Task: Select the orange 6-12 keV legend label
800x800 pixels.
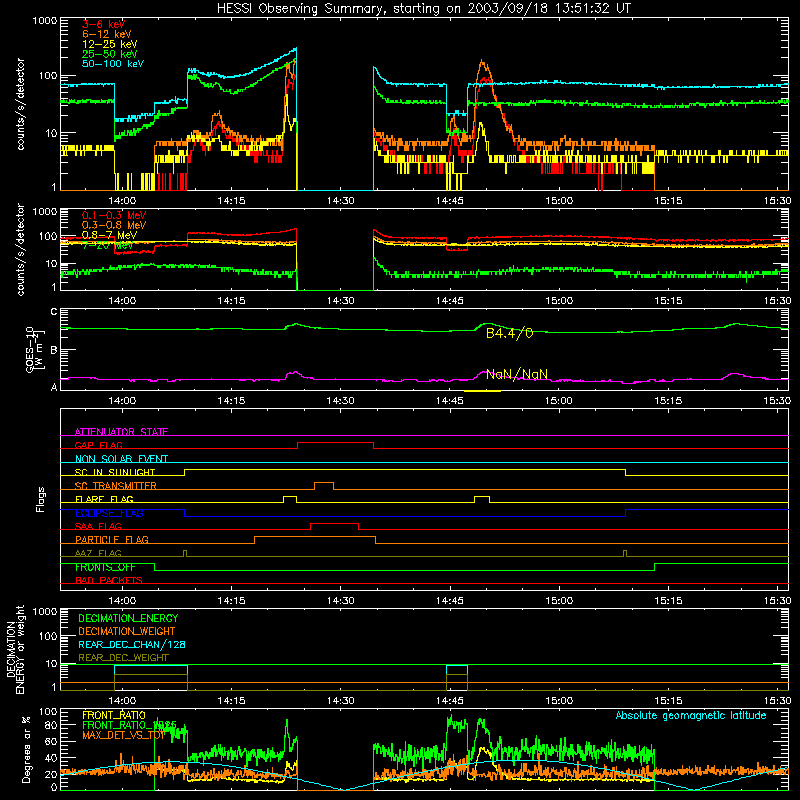Action: [x=106, y=34]
